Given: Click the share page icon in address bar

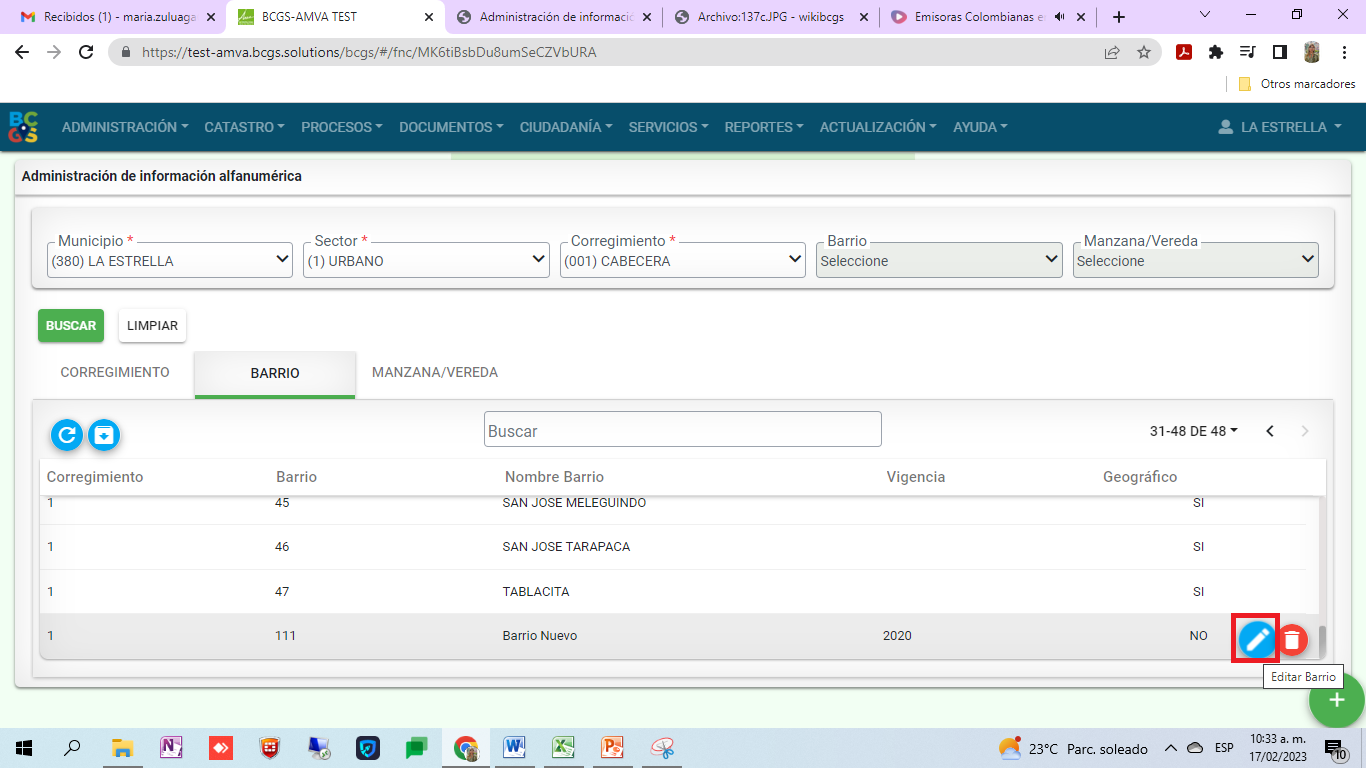Looking at the screenshot, I should pyautogui.click(x=1112, y=52).
